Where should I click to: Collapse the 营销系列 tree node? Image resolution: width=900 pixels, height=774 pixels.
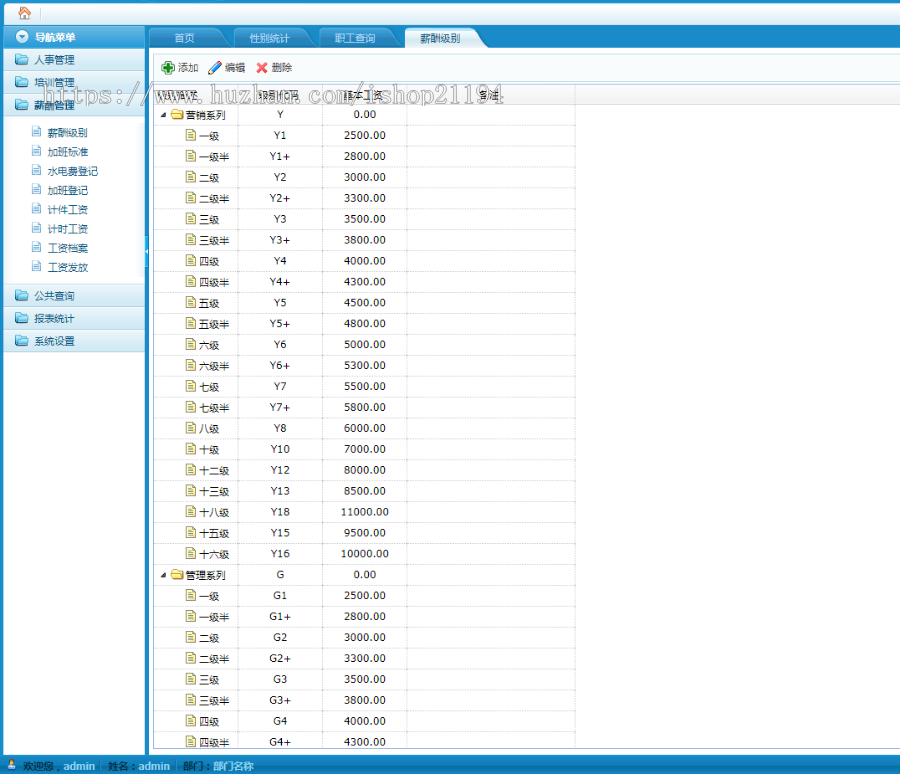tap(164, 115)
